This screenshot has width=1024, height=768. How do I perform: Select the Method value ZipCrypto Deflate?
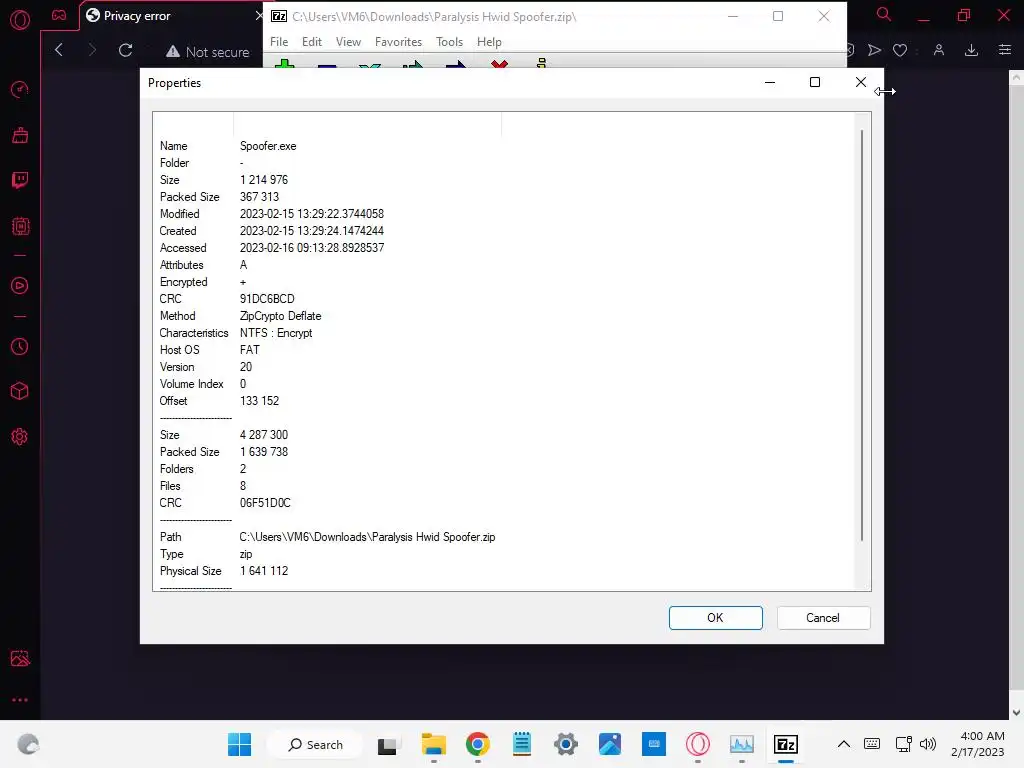point(281,315)
